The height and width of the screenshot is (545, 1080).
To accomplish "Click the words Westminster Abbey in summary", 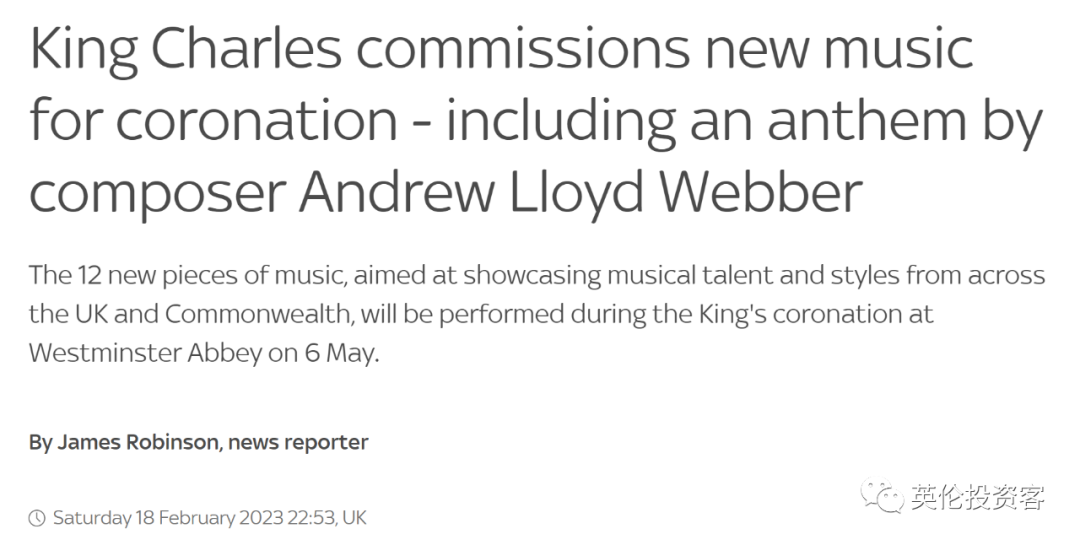I will pyautogui.click(x=145, y=353).
